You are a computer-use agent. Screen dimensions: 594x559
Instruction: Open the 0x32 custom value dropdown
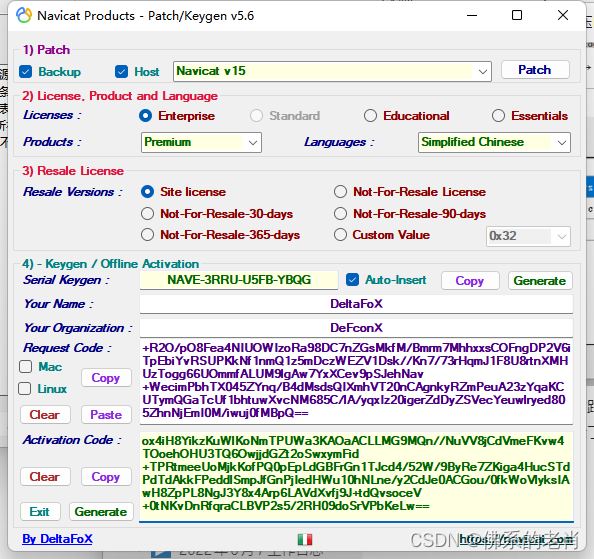(528, 236)
